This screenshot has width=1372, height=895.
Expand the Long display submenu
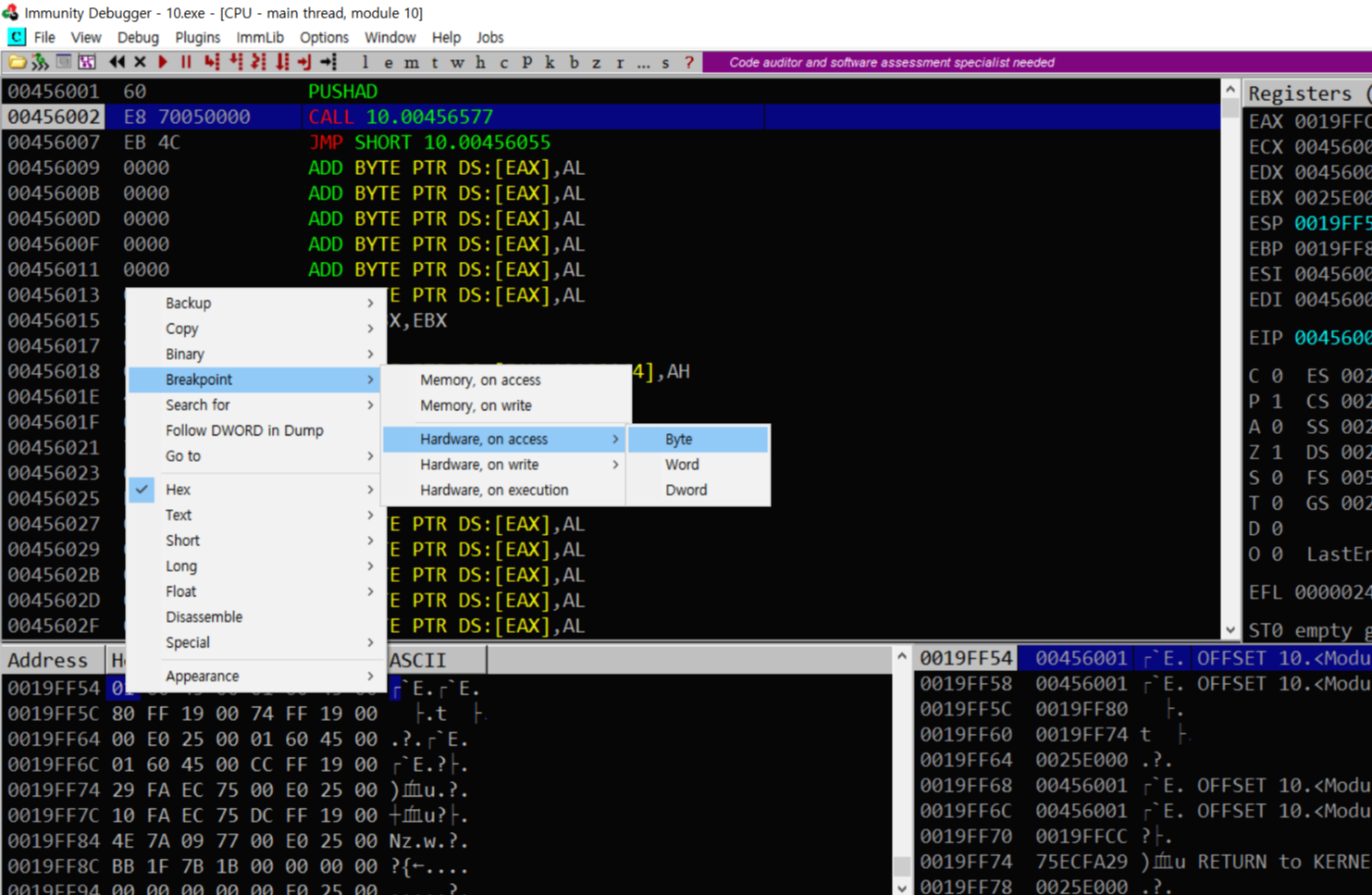pyautogui.click(x=255, y=566)
